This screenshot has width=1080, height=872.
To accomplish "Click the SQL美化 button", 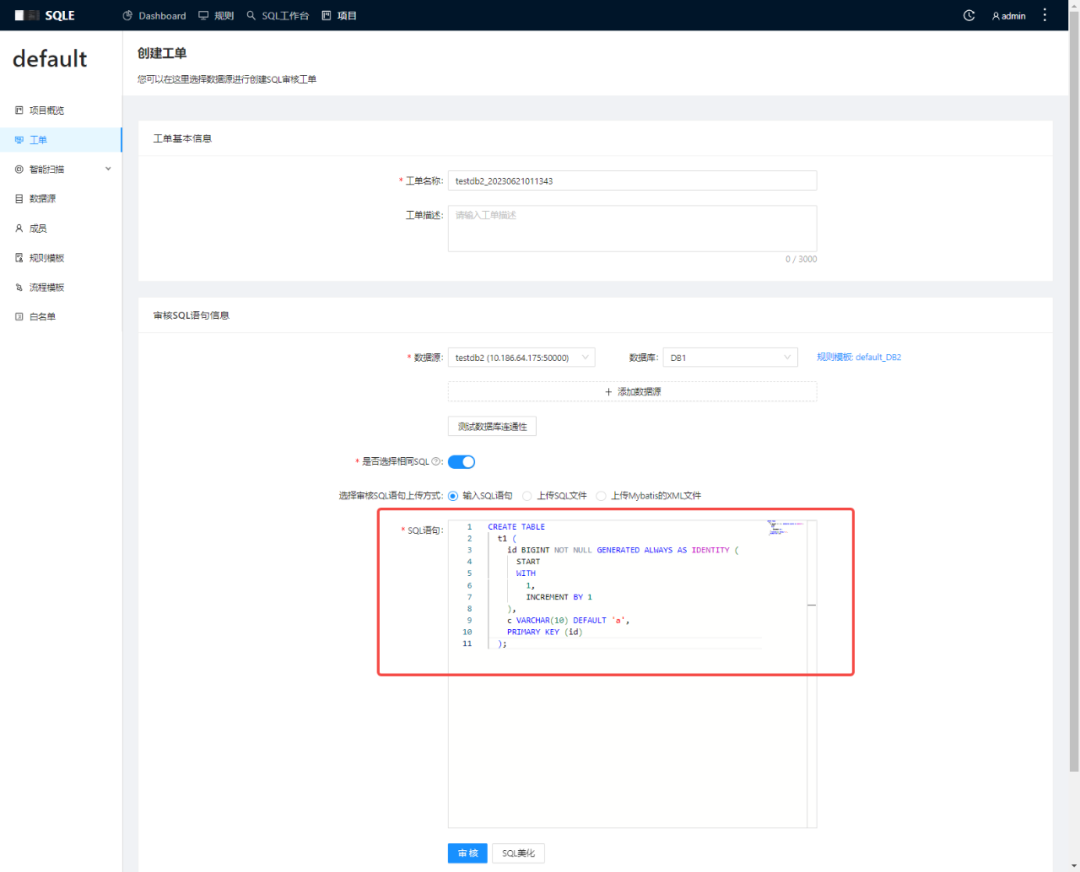I will pos(518,853).
